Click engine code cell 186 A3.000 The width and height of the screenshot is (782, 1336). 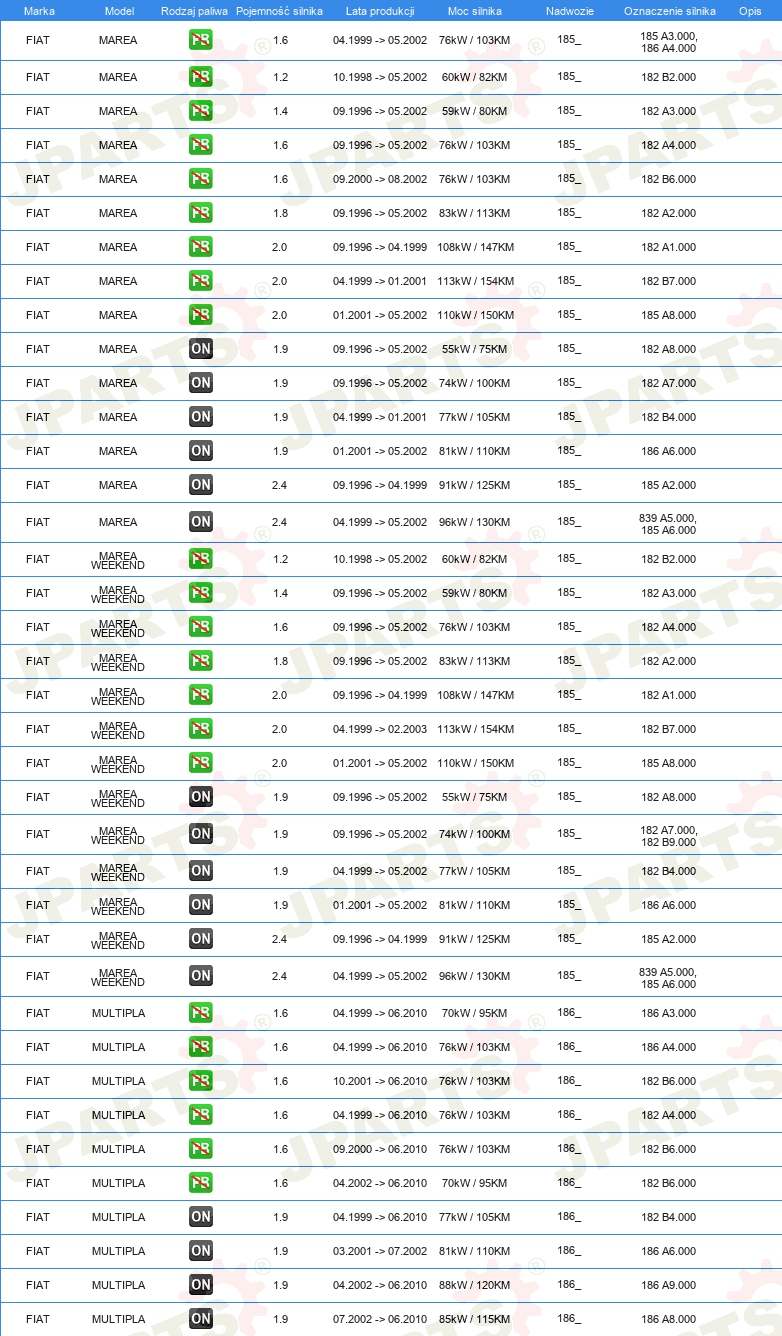pos(669,1013)
